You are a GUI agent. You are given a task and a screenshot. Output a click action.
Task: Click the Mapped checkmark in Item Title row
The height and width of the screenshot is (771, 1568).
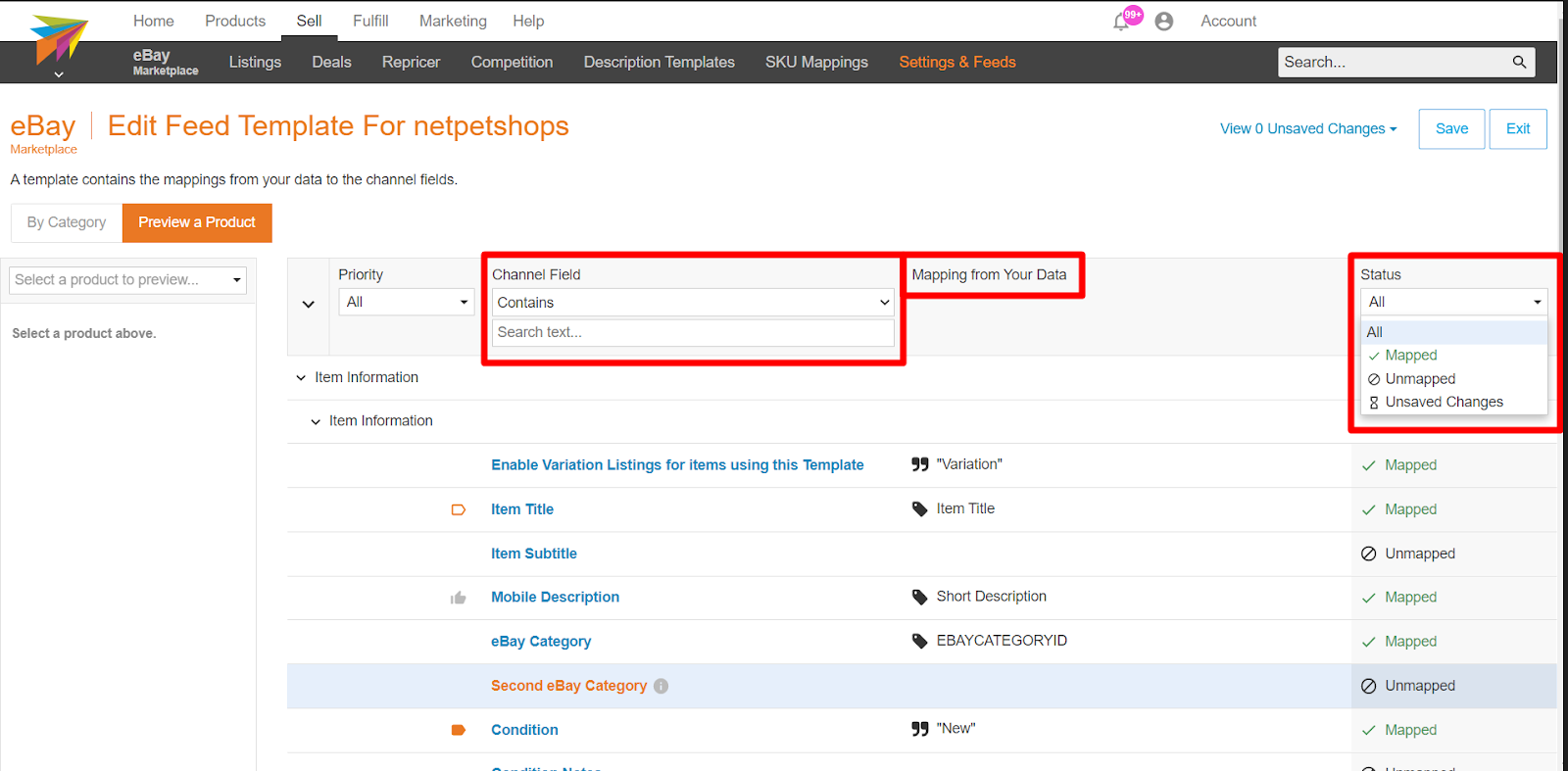pos(1369,509)
